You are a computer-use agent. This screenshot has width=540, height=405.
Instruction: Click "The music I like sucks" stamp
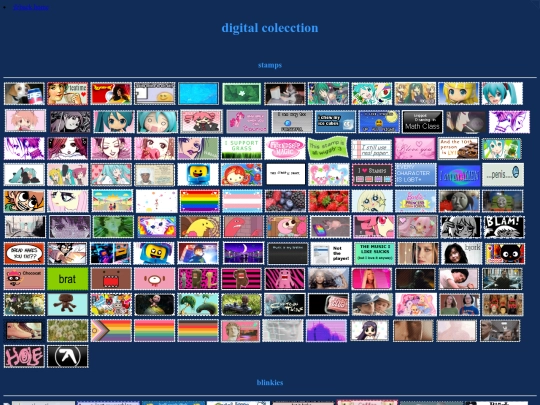(375, 253)
